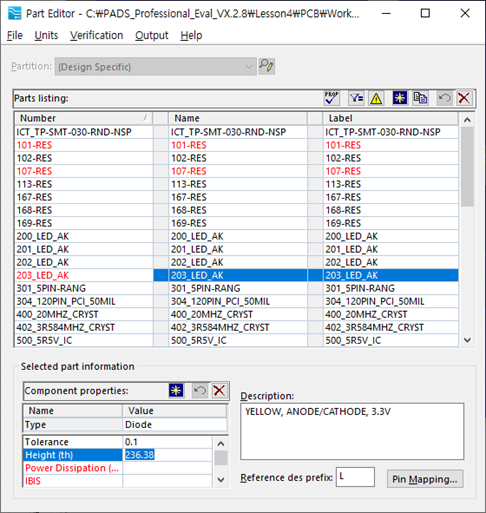Select 101-RES in the Number column
The width and height of the screenshot is (486, 513).
point(84,145)
